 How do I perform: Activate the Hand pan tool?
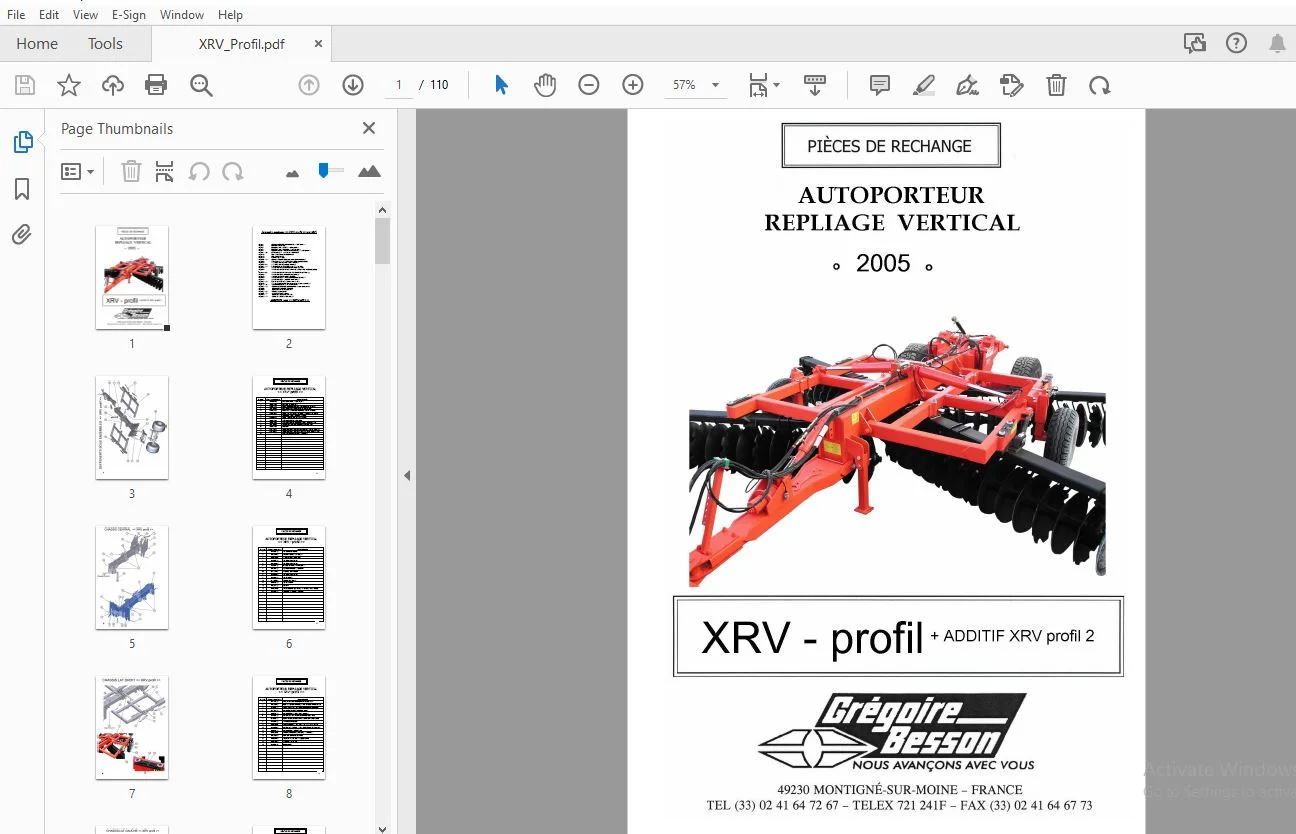[545, 85]
